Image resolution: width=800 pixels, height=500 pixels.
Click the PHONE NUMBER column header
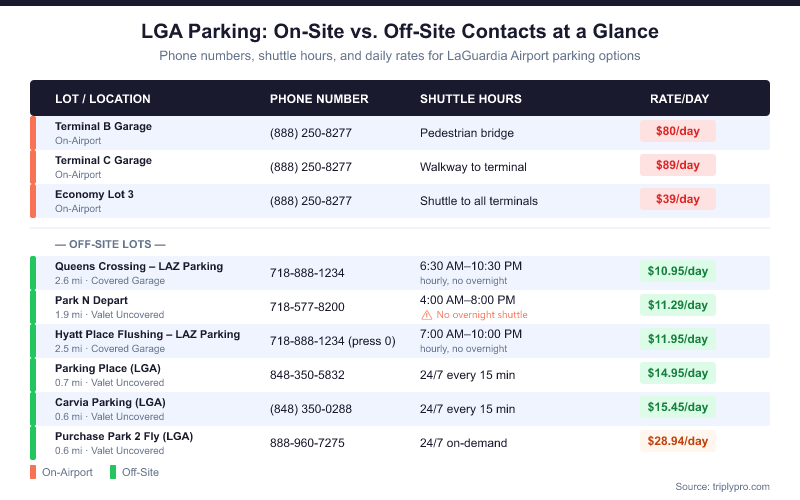[319, 99]
